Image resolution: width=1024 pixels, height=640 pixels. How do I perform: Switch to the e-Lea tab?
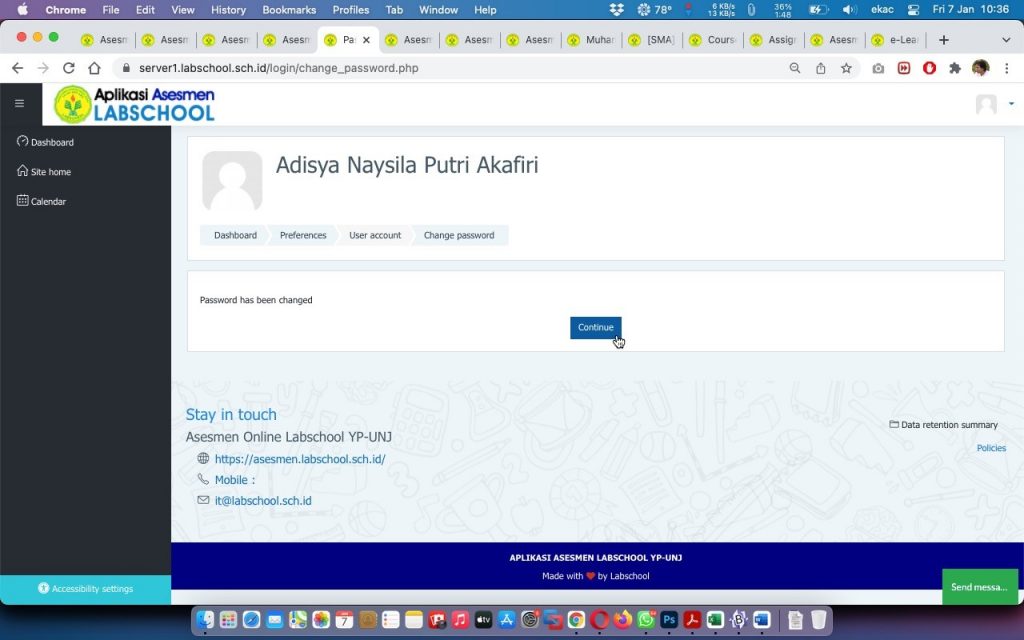pos(896,40)
